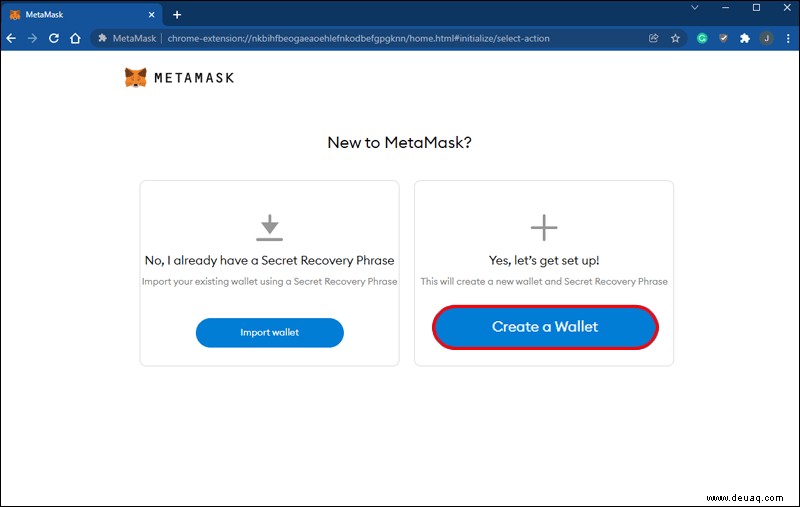Bookmark this page with the star icon
Screen dimensions: 800x507
(x=676, y=38)
